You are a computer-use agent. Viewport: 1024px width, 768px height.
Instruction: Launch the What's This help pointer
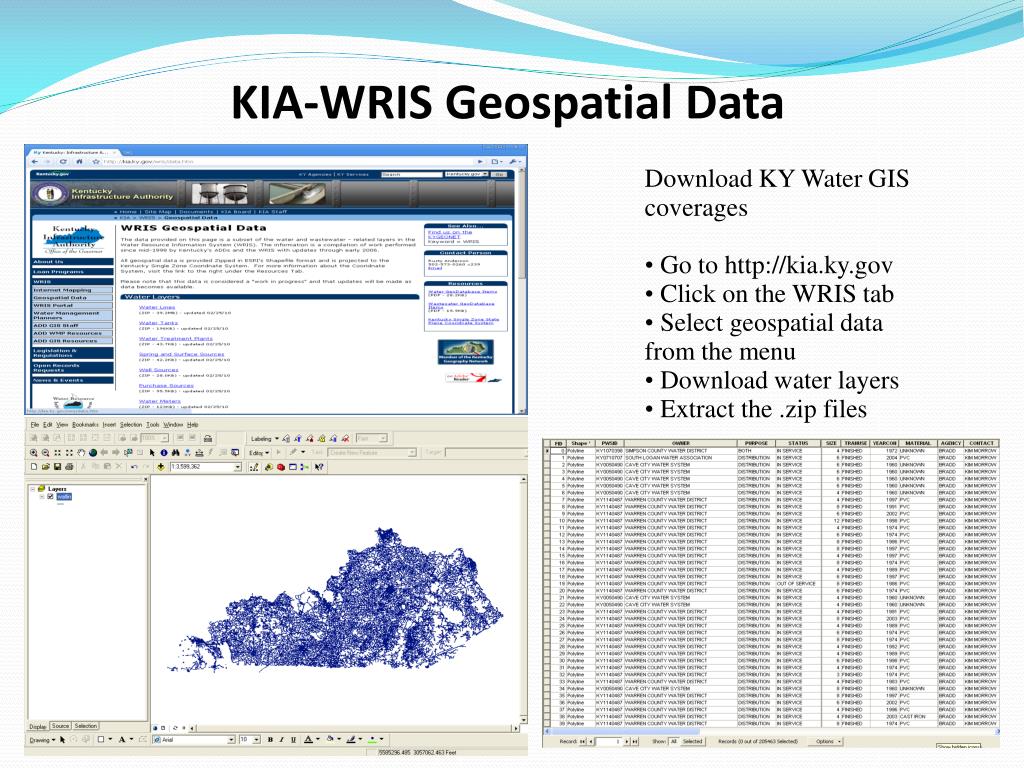coord(319,467)
